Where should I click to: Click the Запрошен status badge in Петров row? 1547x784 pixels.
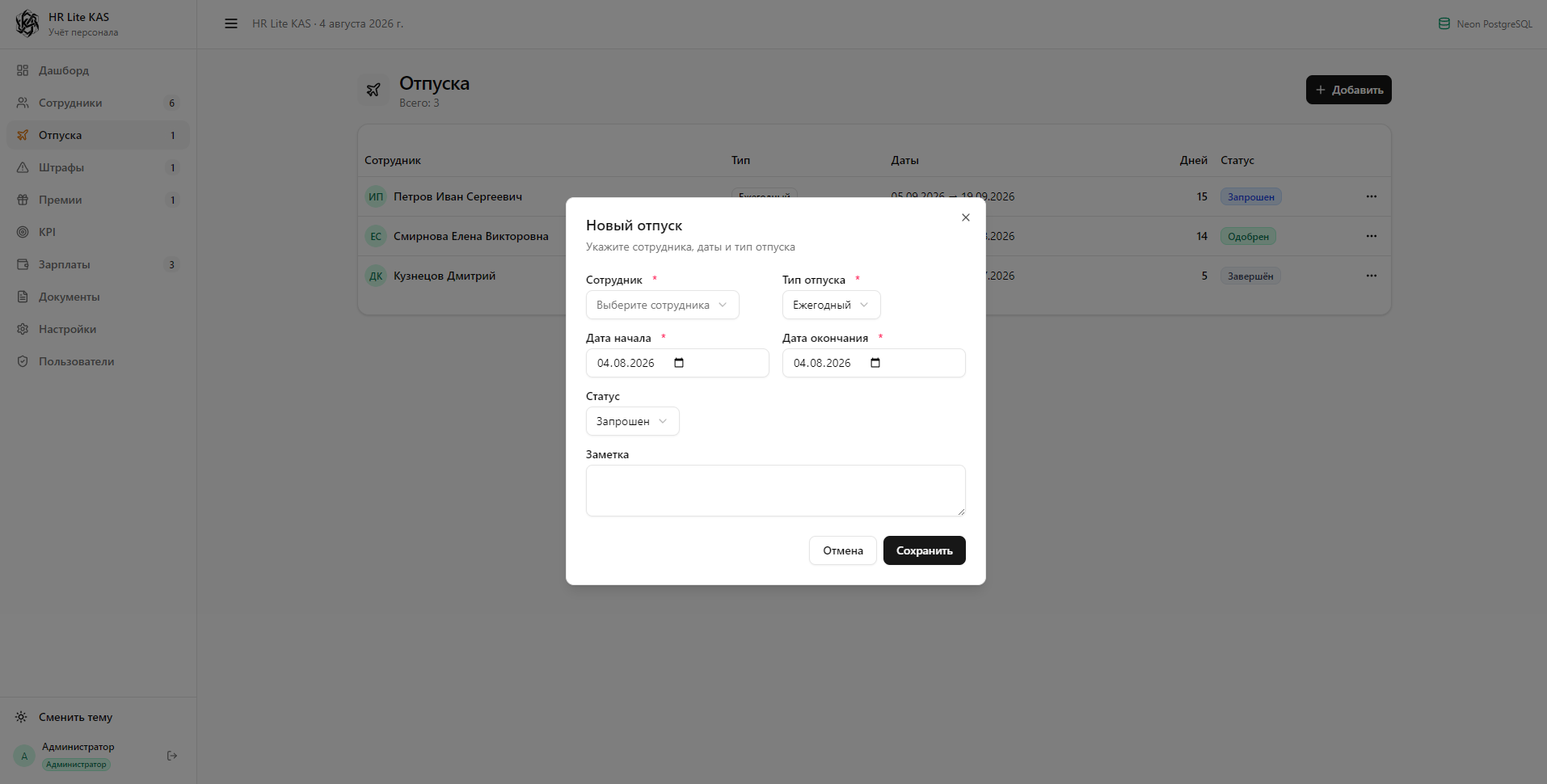pos(1250,196)
